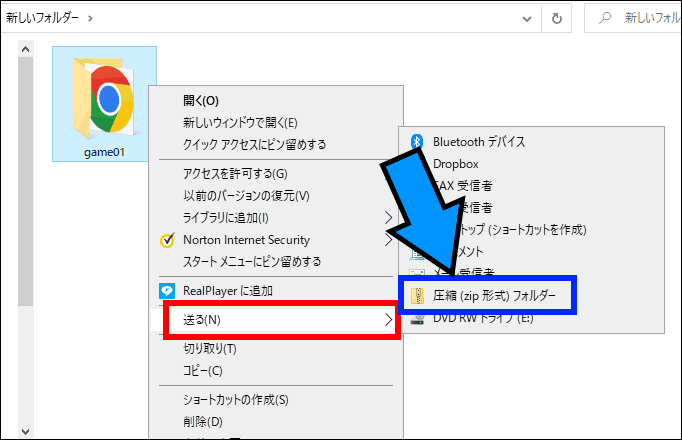Image resolution: width=682 pixels, height=440 pixels.
Task: Choose アクセスを許可する(G)
Action: pos(276,174)
